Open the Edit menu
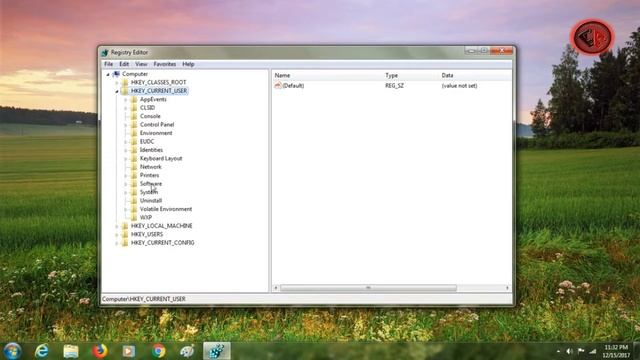 (124, 64)
